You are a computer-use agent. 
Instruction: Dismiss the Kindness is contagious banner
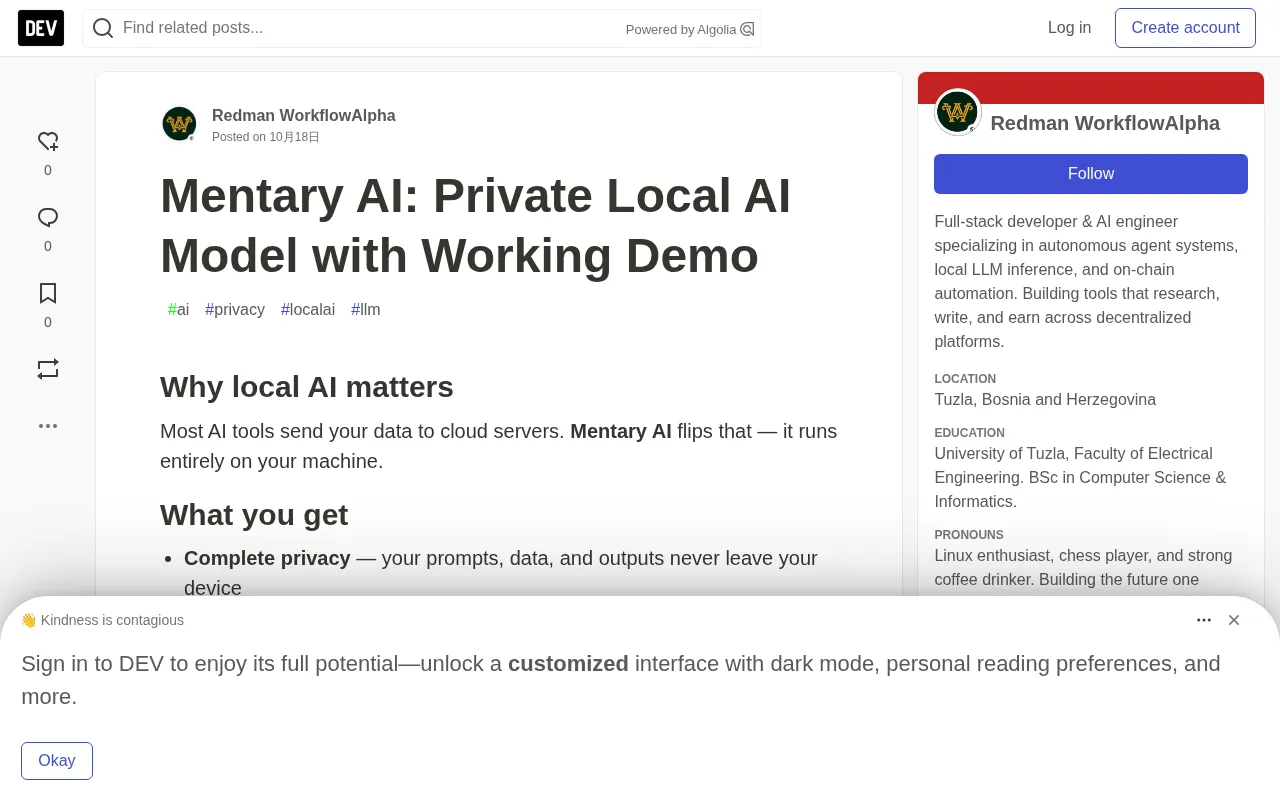click(1234, 620)
